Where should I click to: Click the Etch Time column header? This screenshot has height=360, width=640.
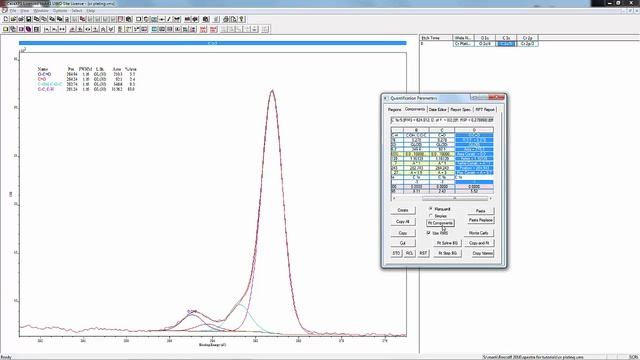[x=436, y=38]
